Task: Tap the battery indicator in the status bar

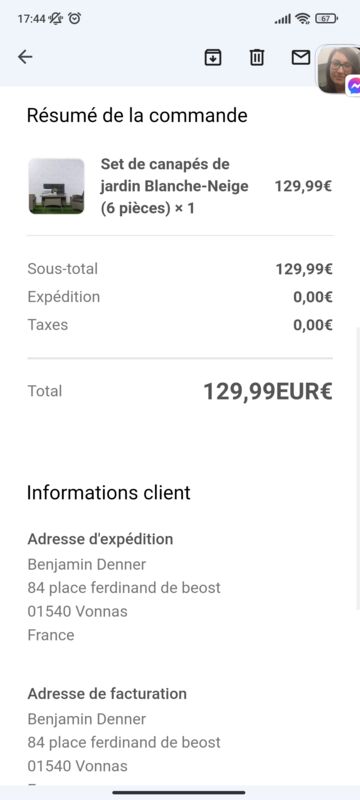Action: pyautogui.click(x=326, y=19)
